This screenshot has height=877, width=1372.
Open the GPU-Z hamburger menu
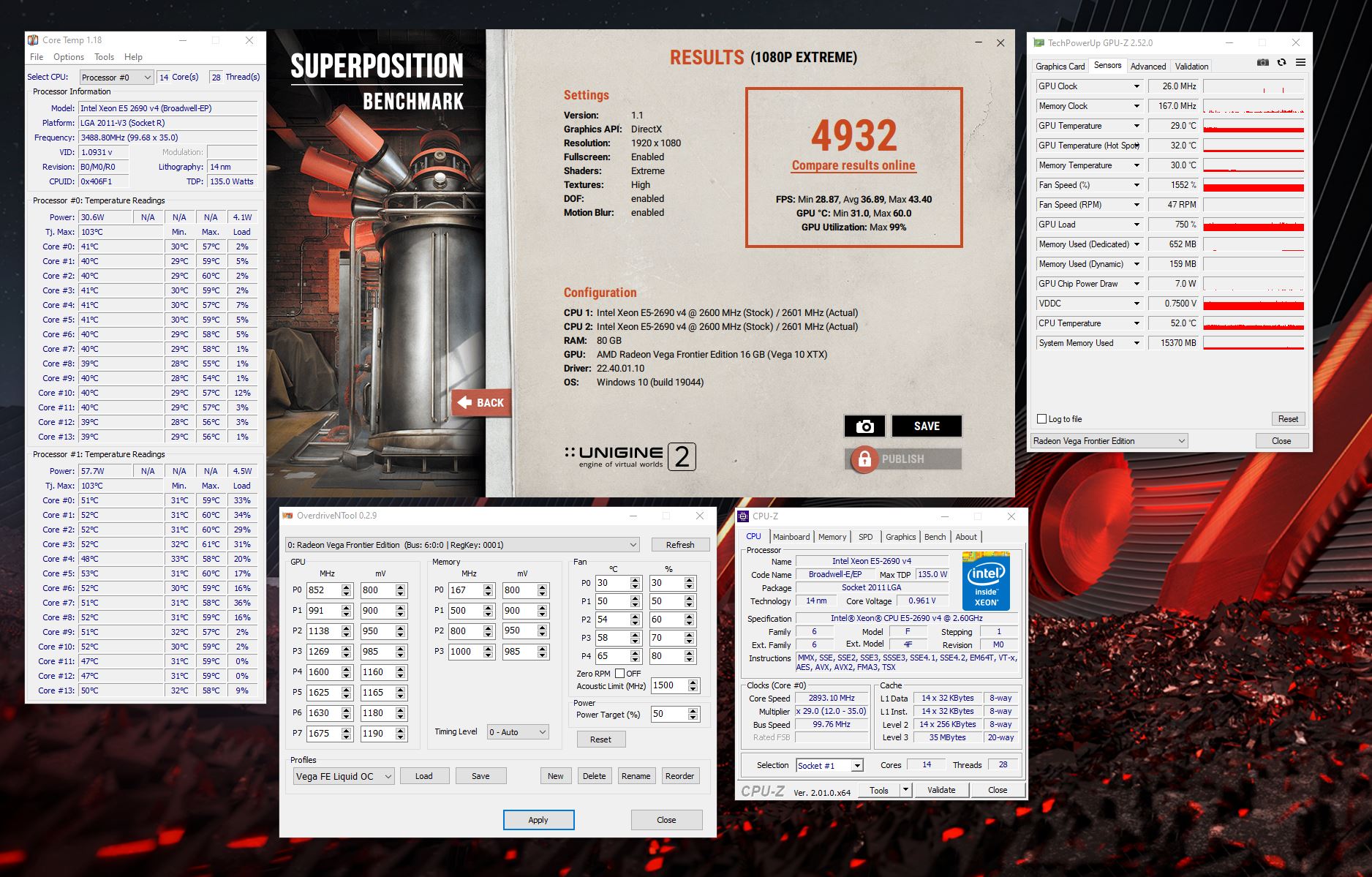click(x=1300, y=62)
